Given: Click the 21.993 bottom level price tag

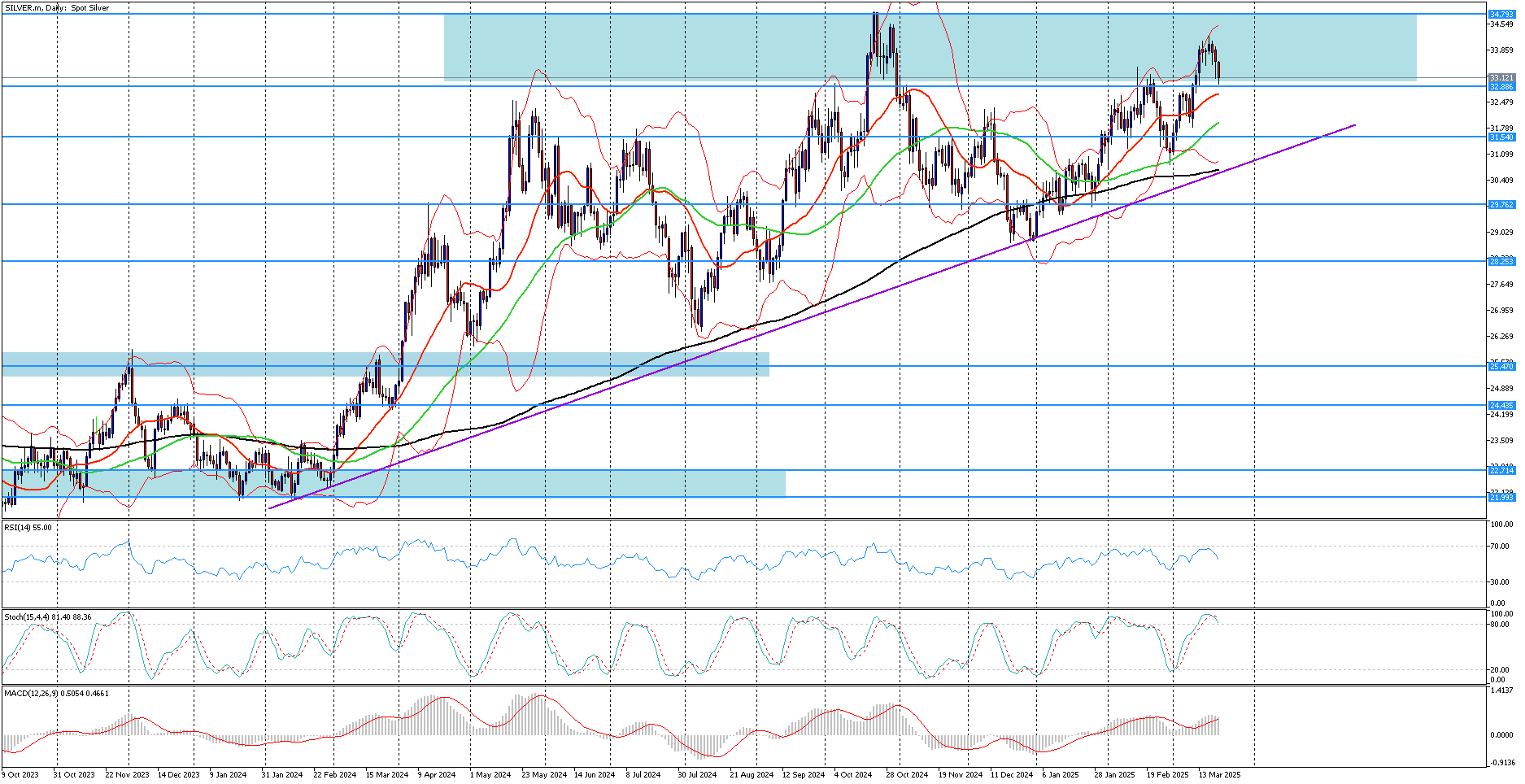Looking at the screenshot, I should coord(1501,497).
